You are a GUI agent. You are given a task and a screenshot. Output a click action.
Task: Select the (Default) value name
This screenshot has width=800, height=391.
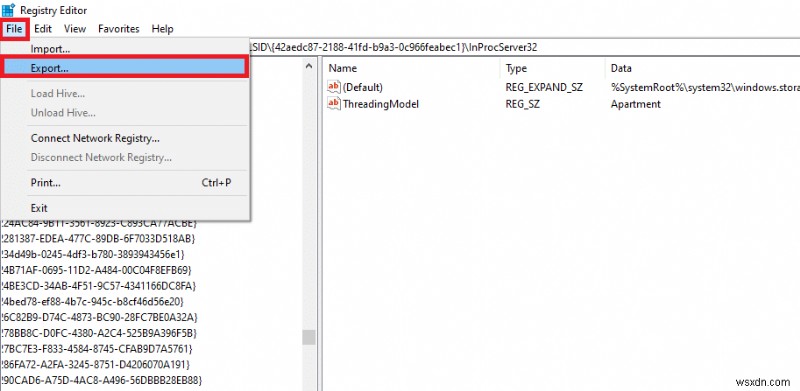(x=363, y=87)
